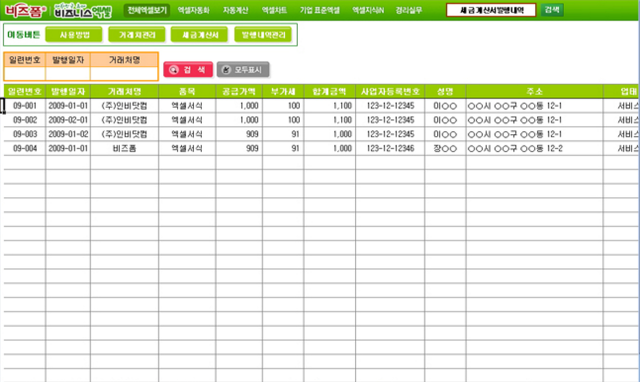The width and height of the screenshot is (640, 382).
Task: Click the 부가세 column header
Action: (x=283, y=91)
